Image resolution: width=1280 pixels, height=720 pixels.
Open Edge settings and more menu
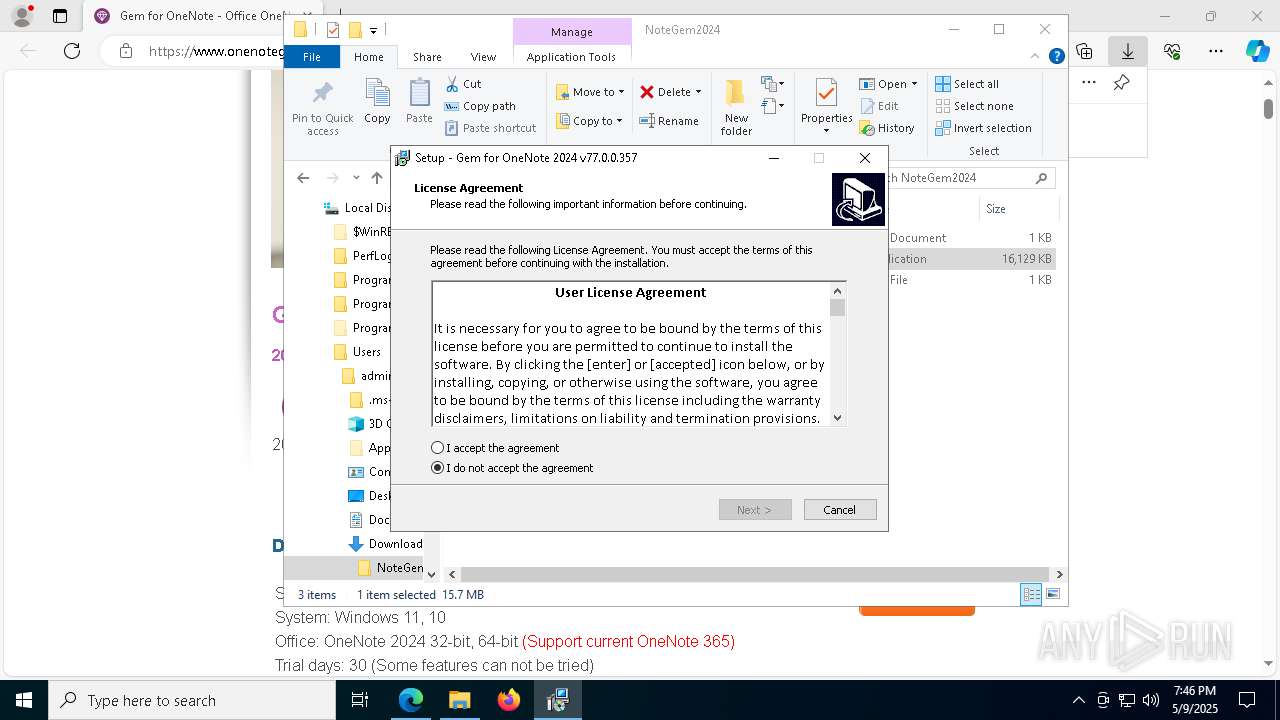tap(1216, 51)
